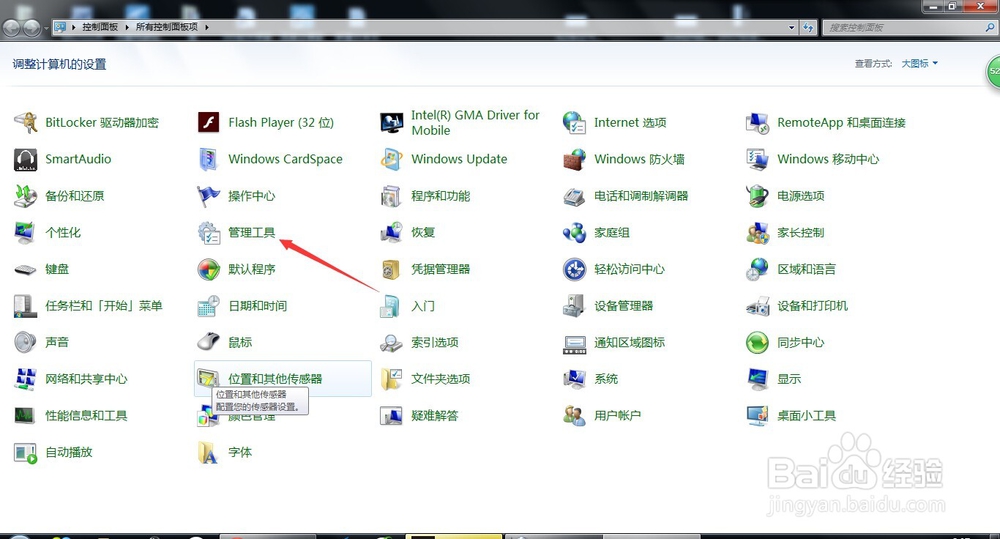
Task: Click the 所有控制面板项 breadcrumb segment
Action: point(166,27)
